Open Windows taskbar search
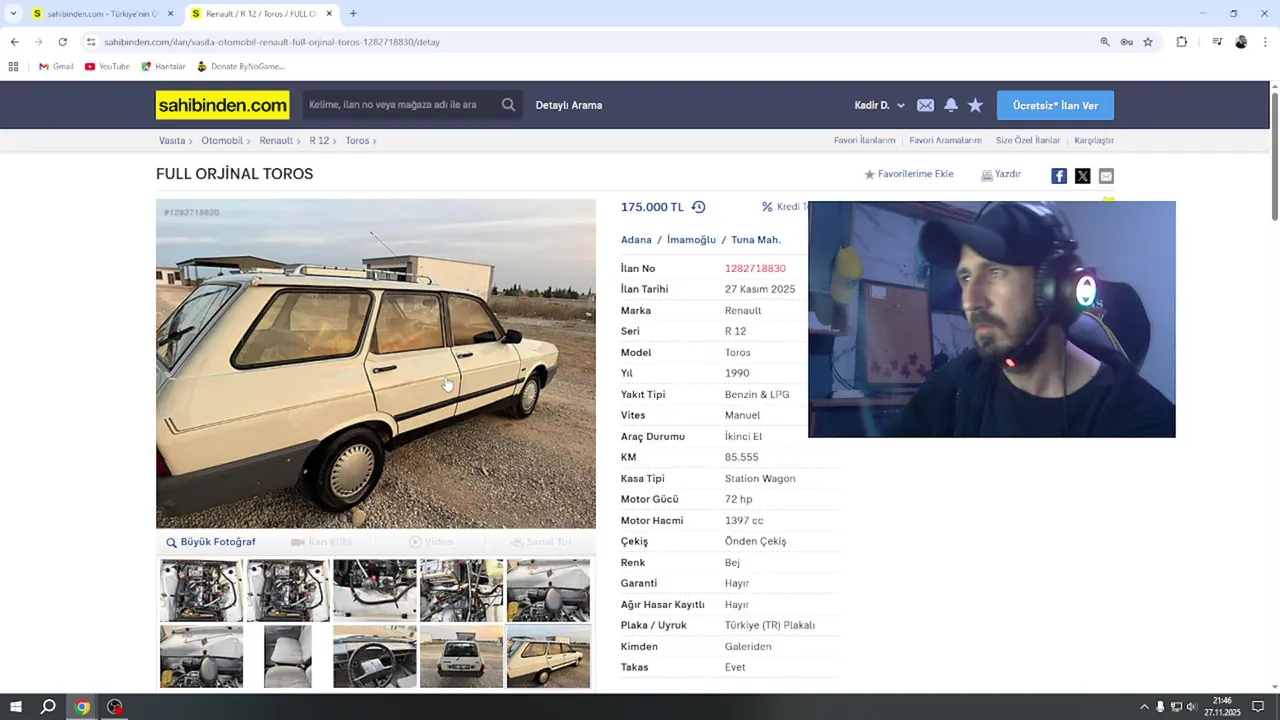Screen dimensions: 1280x720 (48, 707)
